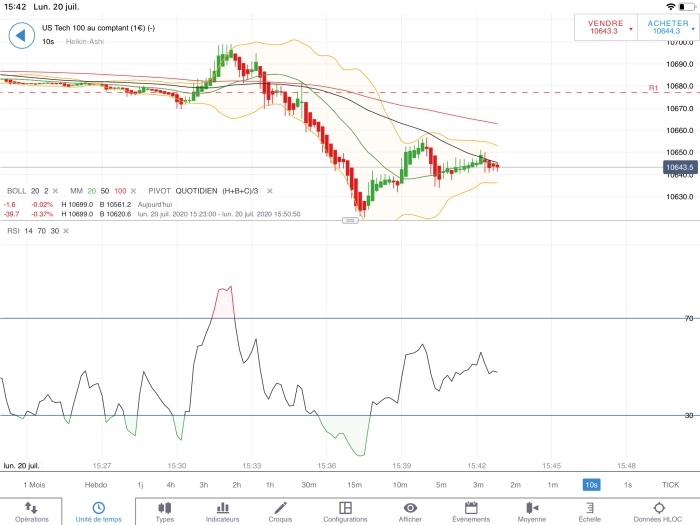Image resolution: width=700 pixels, height=525 pixels.
Task: Open the Opérations arrows icon
Action: coord(31,508)
